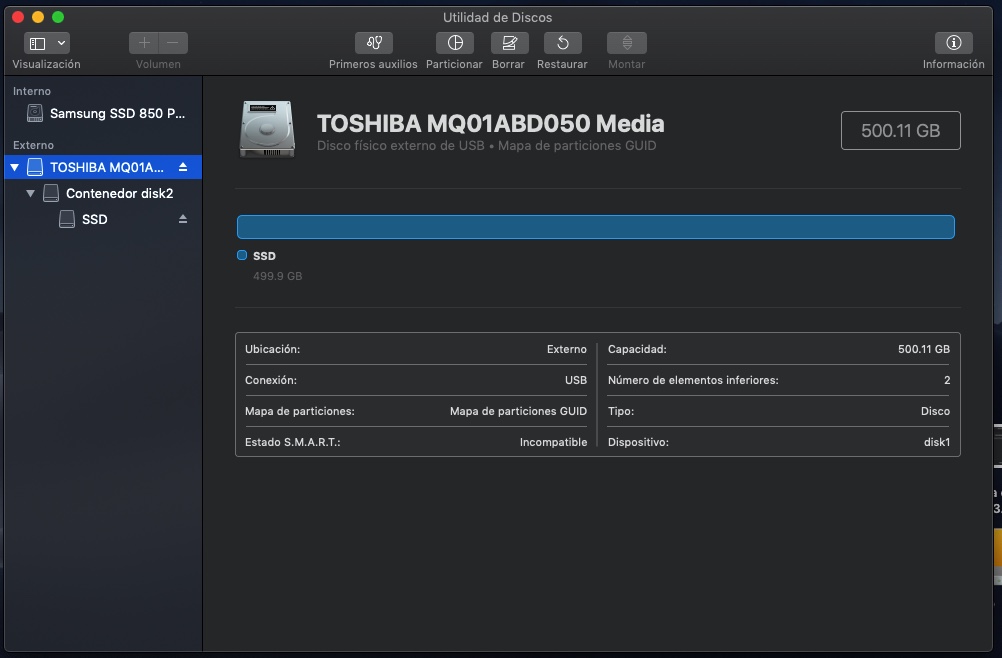Eject the TOSHIBA MQ01A disk
This screenshot has height=658, width=1002.
[x=183, y=167]
